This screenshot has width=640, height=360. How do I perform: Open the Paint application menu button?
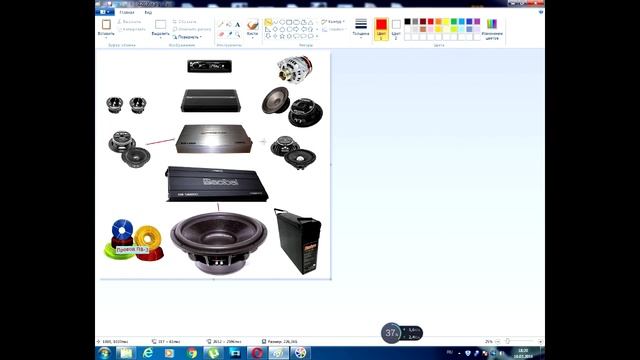(104, 12)
